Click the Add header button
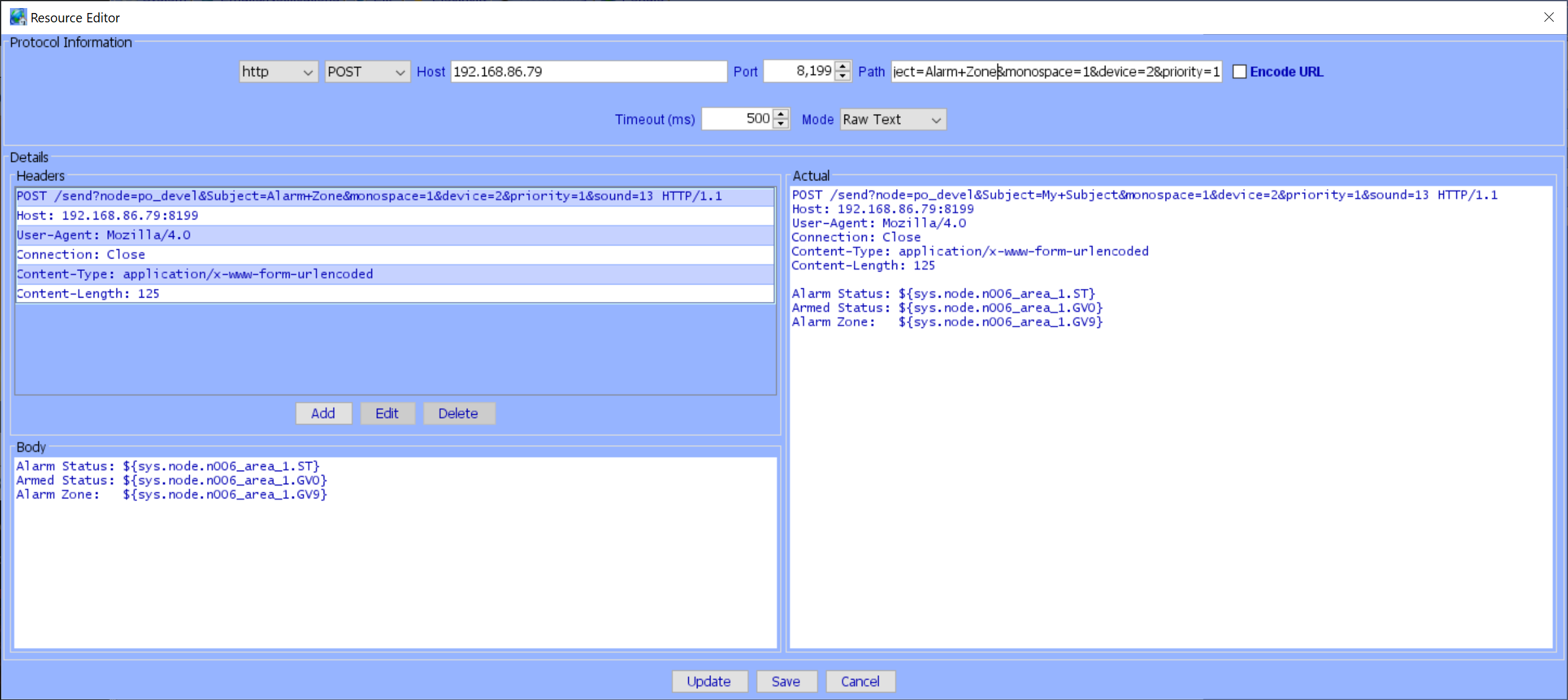Screen dimensions: 1568x700 tap(322, 413)
